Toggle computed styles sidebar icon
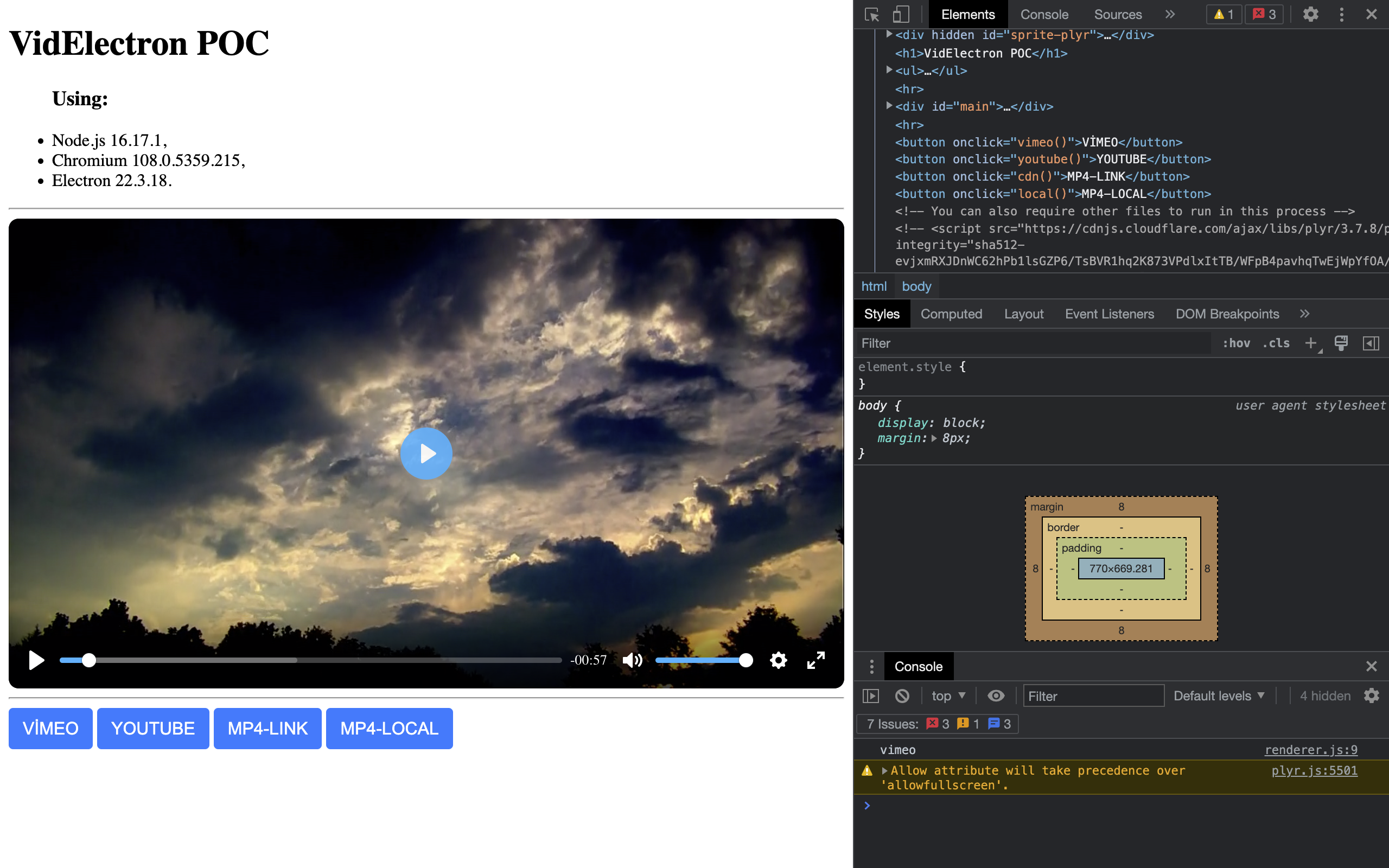This screenshot has width=1389, height=868. (1371, 343)
